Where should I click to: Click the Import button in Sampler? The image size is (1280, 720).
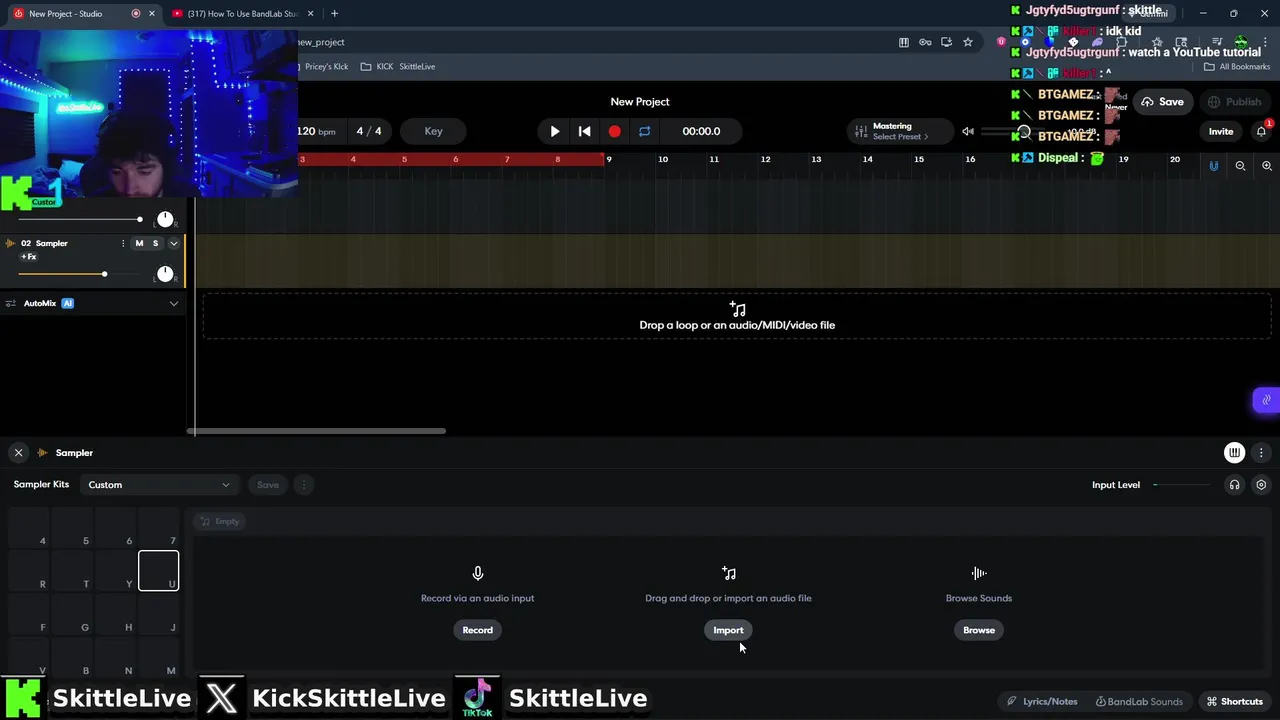pos(728,630)
